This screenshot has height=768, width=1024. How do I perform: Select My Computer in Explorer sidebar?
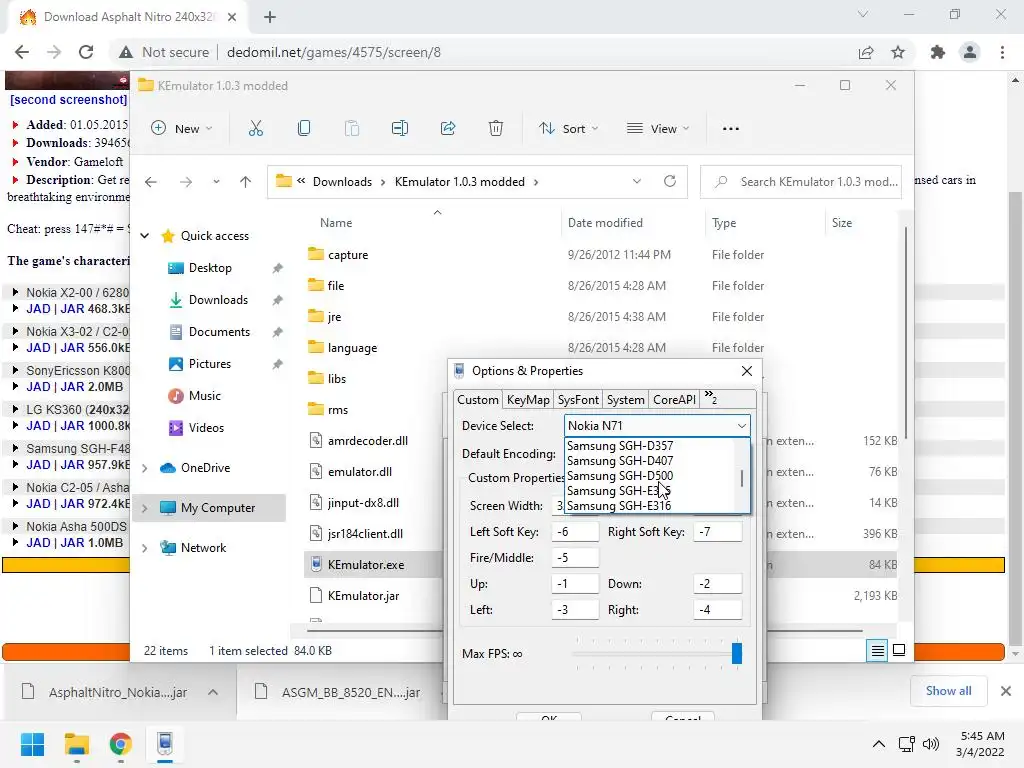point(210,507)
